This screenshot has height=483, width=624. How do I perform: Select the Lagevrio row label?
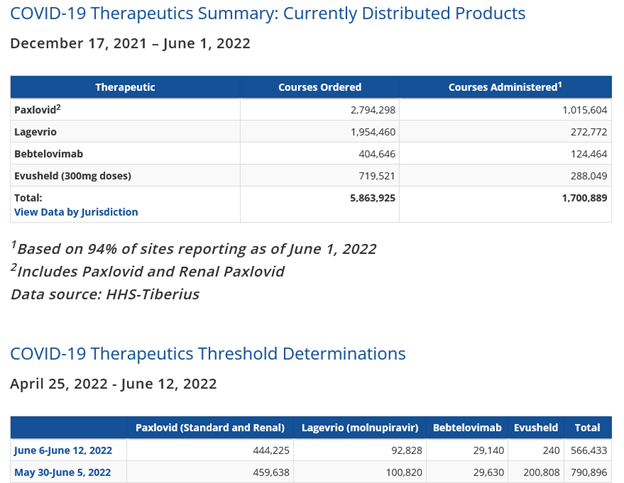point(36,131)
